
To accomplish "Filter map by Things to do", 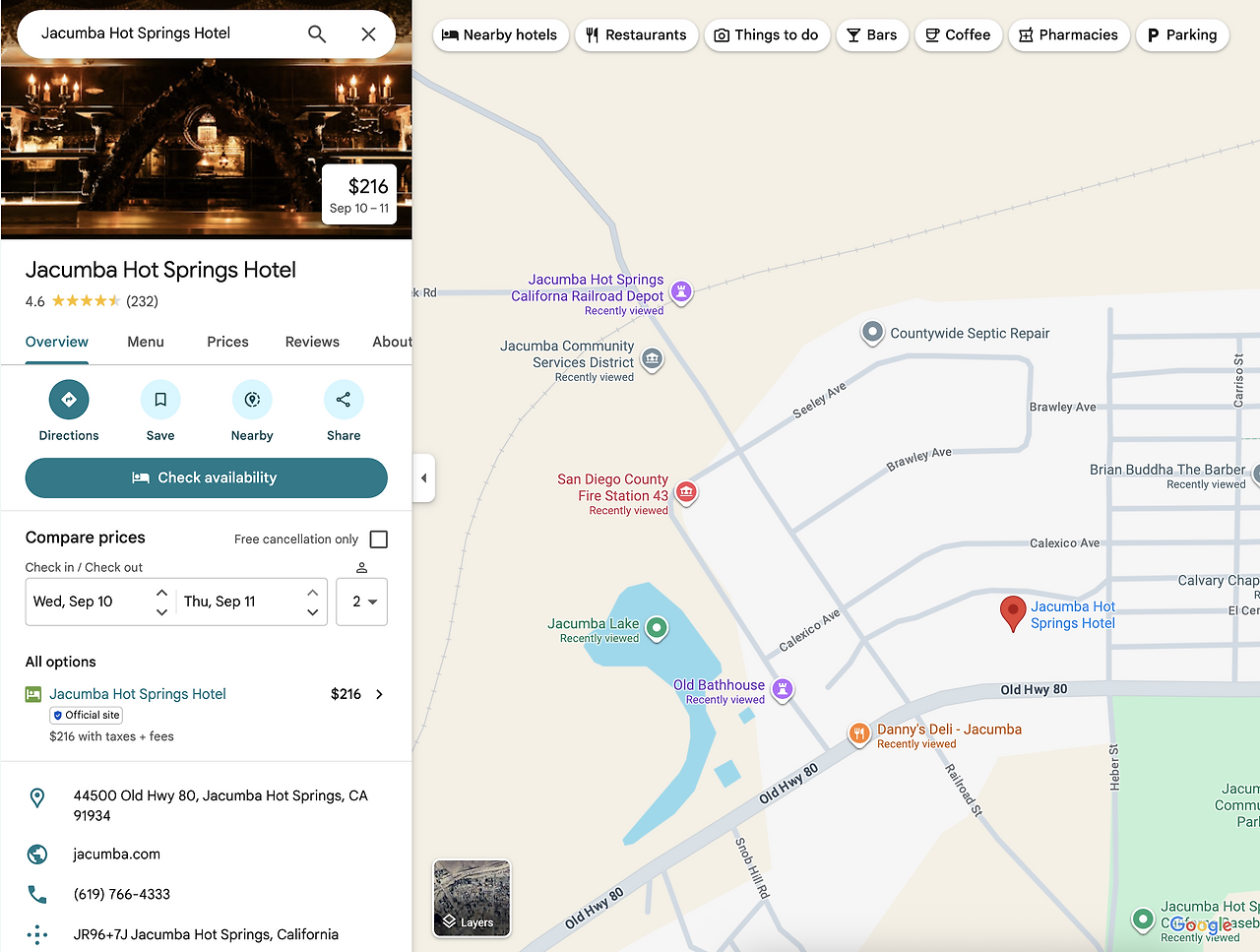I will tap(767, 35).
